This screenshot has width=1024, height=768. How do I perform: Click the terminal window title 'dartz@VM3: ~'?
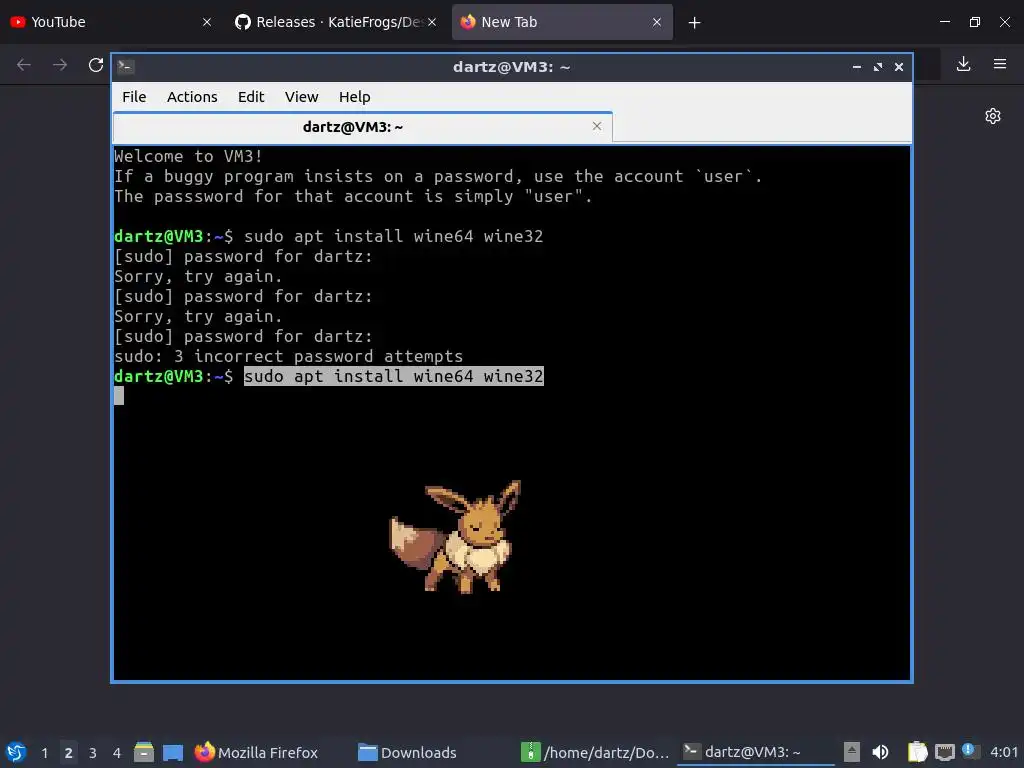[511, 67]
